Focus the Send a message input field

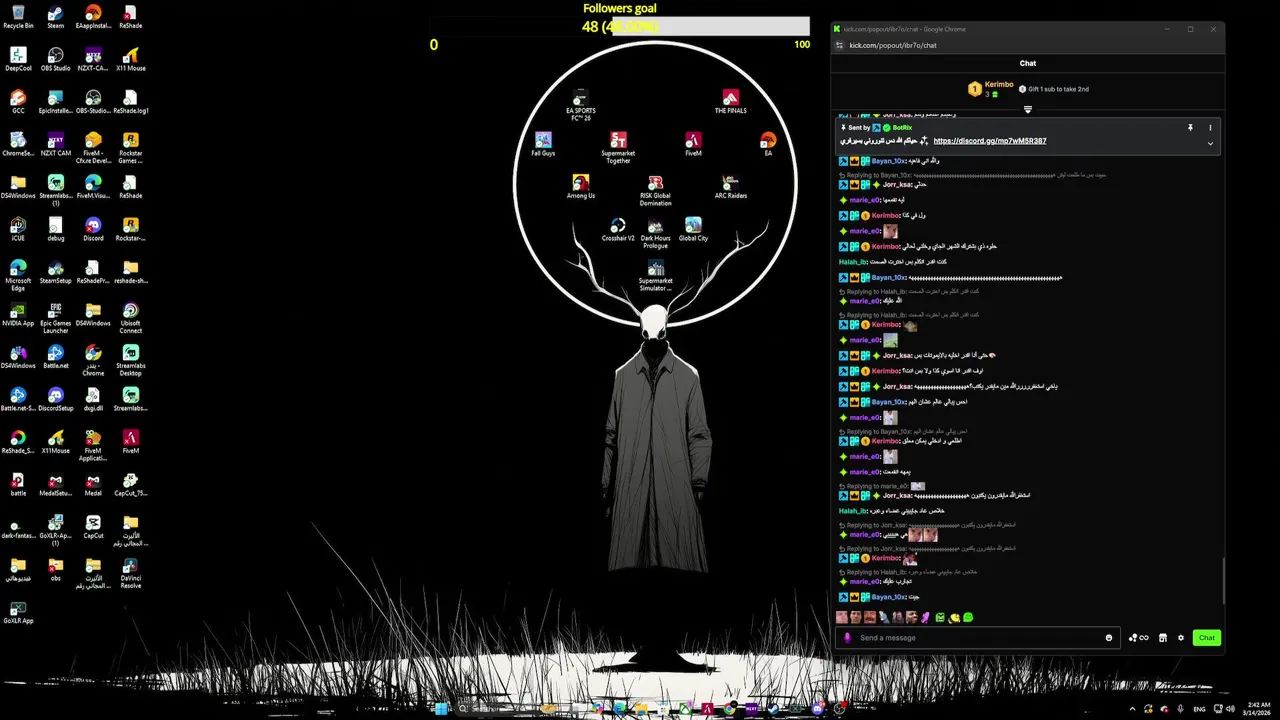click(x=977, y=638)
